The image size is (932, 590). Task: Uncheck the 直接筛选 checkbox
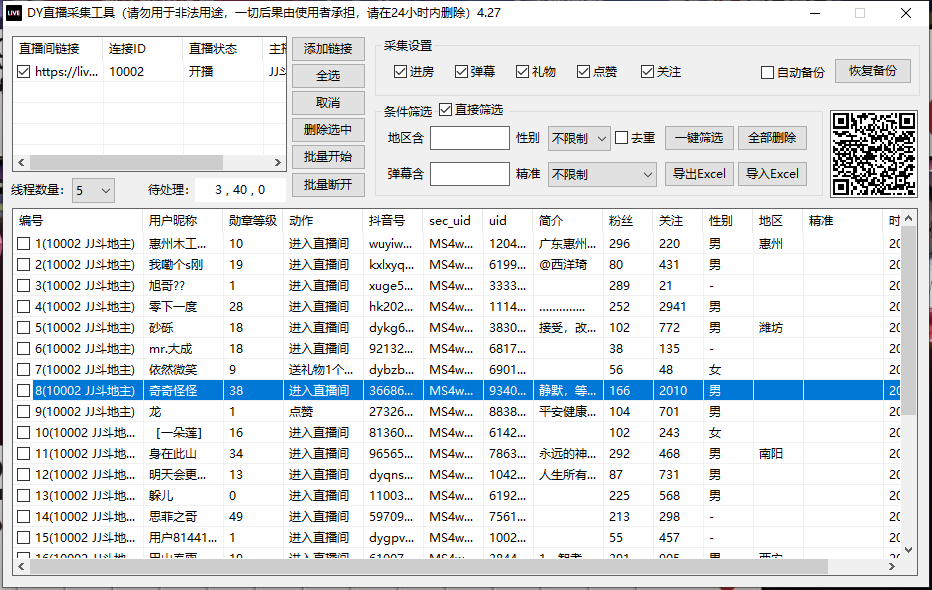[x=446, y=110]
